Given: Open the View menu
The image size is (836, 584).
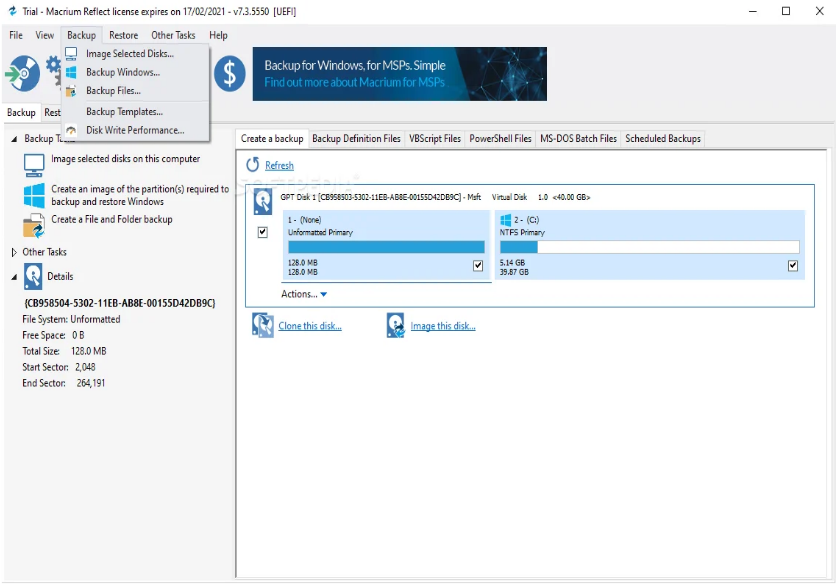Looking at the screenshot, I should point(45,35).
